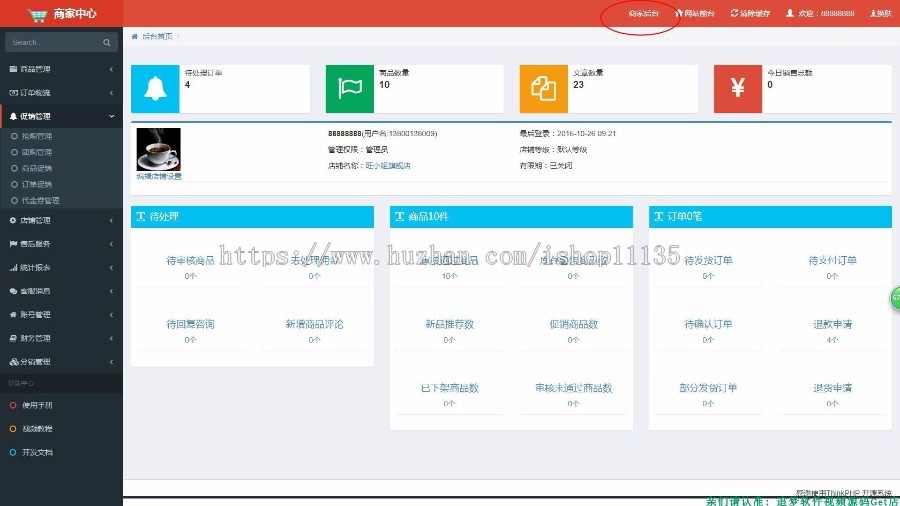900x506 pixels.
Task: Click the red yen sales total icon
Action: [x=738, y=89]
